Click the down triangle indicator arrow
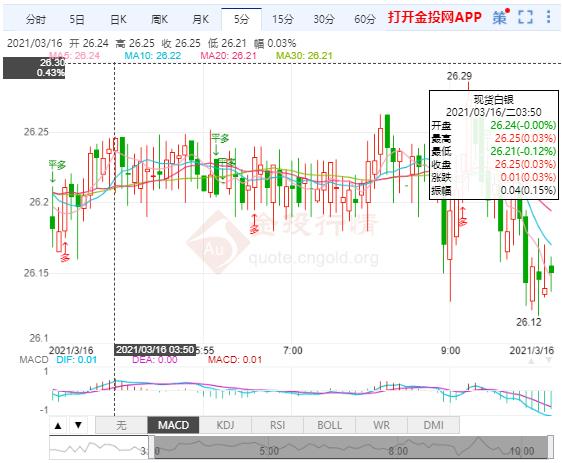Screen dimensions: 562x463 click(78, 425)
